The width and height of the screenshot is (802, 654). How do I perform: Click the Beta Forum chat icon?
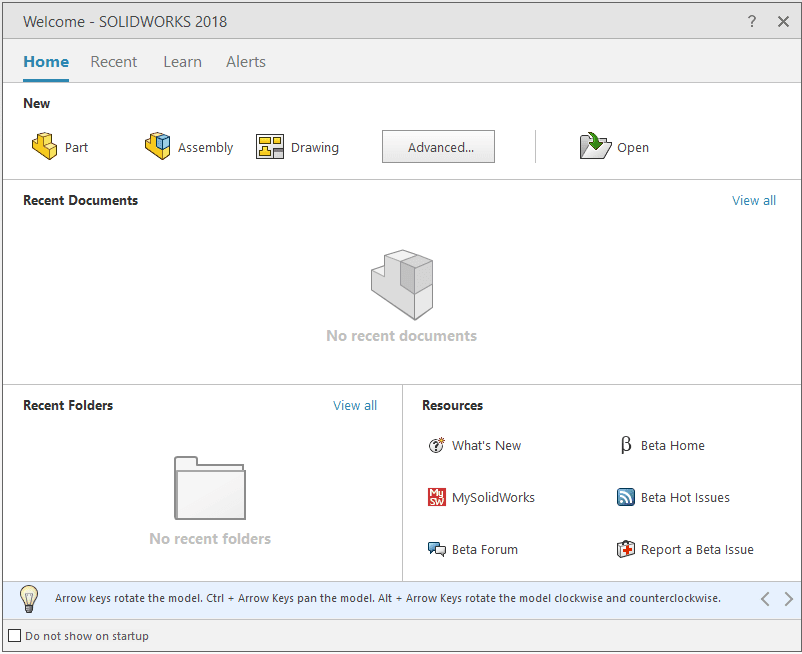436,549
